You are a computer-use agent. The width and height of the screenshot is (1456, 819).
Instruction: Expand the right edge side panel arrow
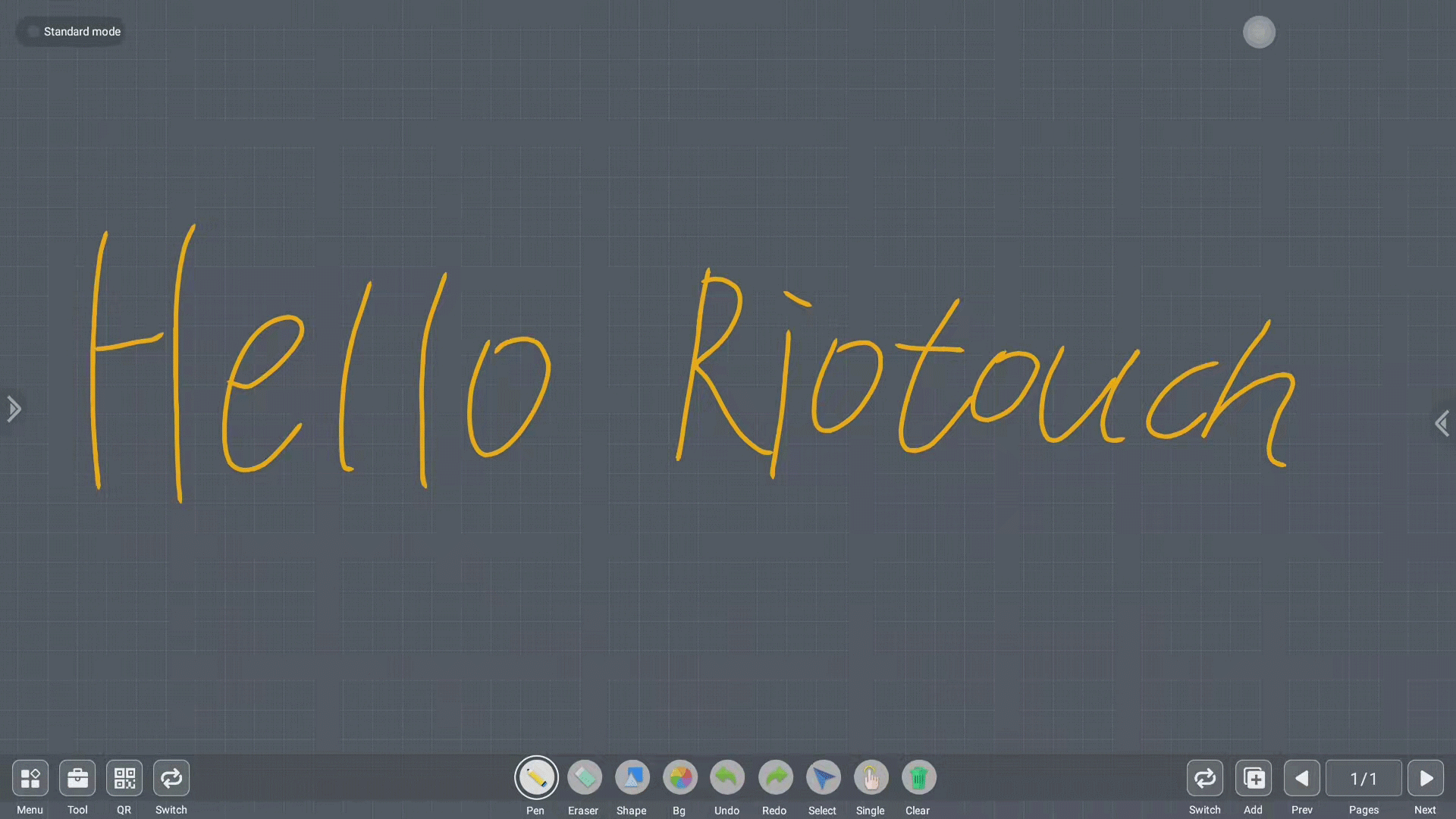pos(1442,423)
